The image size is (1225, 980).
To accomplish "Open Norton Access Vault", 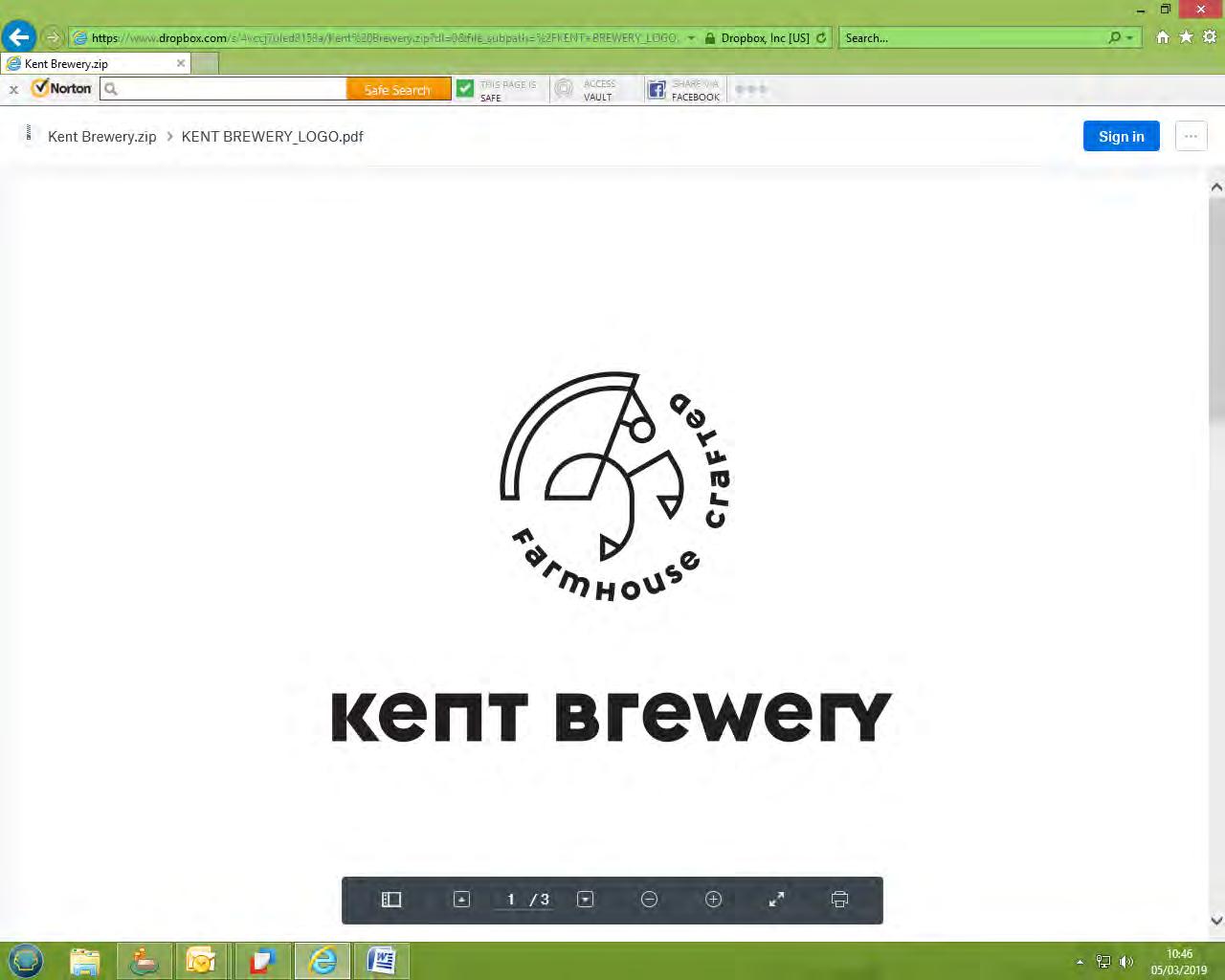I will pyautogui.click(x=586, y=90).
